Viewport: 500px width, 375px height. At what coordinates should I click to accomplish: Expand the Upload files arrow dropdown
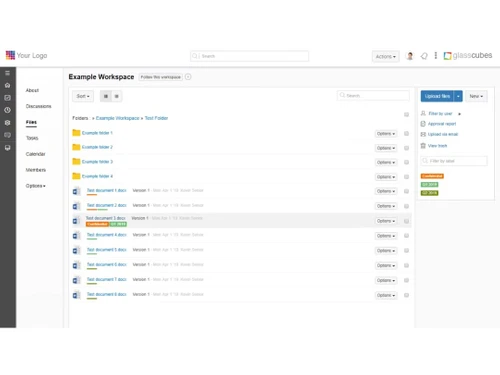458,96
